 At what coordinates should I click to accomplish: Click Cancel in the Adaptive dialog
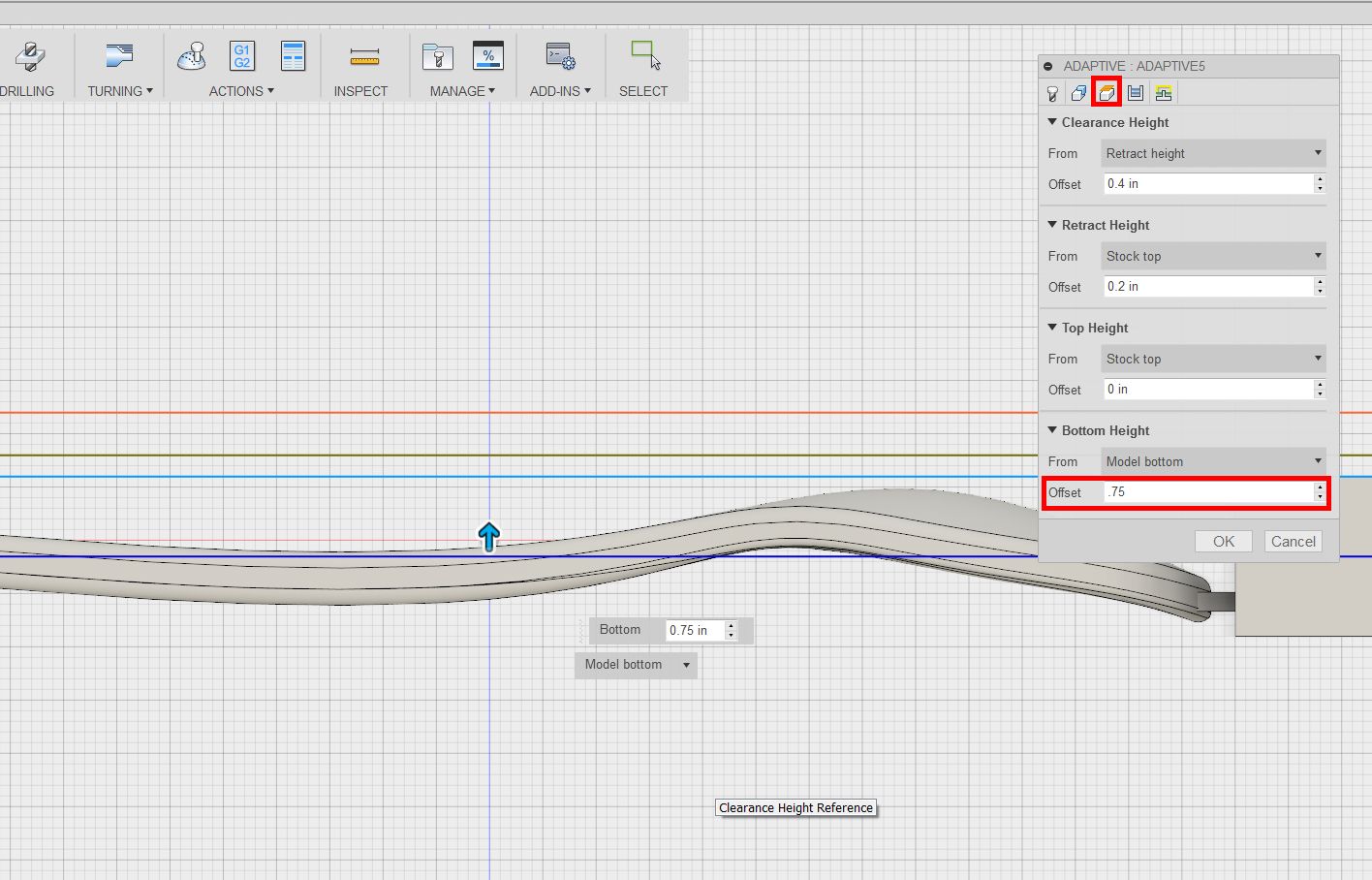(1293, 542)
